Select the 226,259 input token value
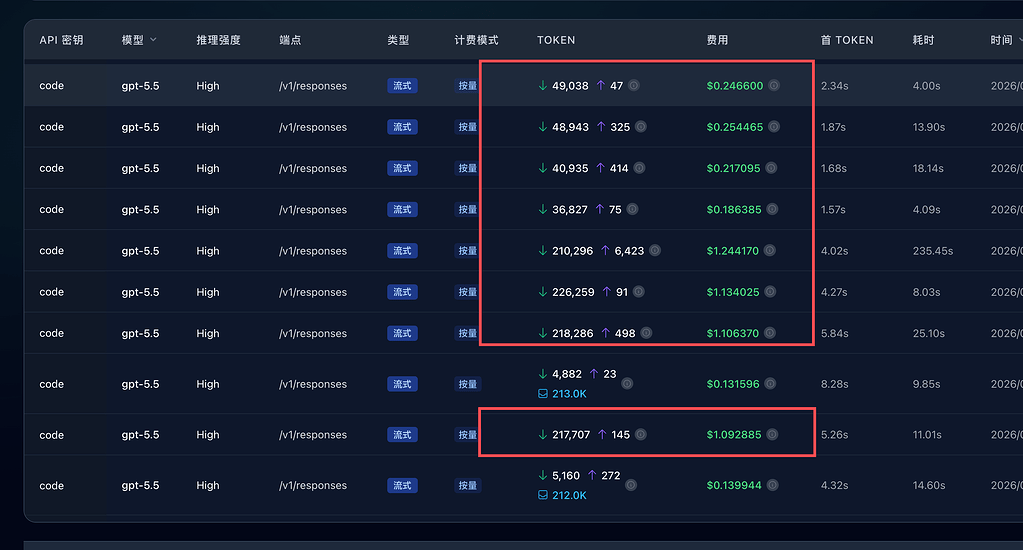 573,292
